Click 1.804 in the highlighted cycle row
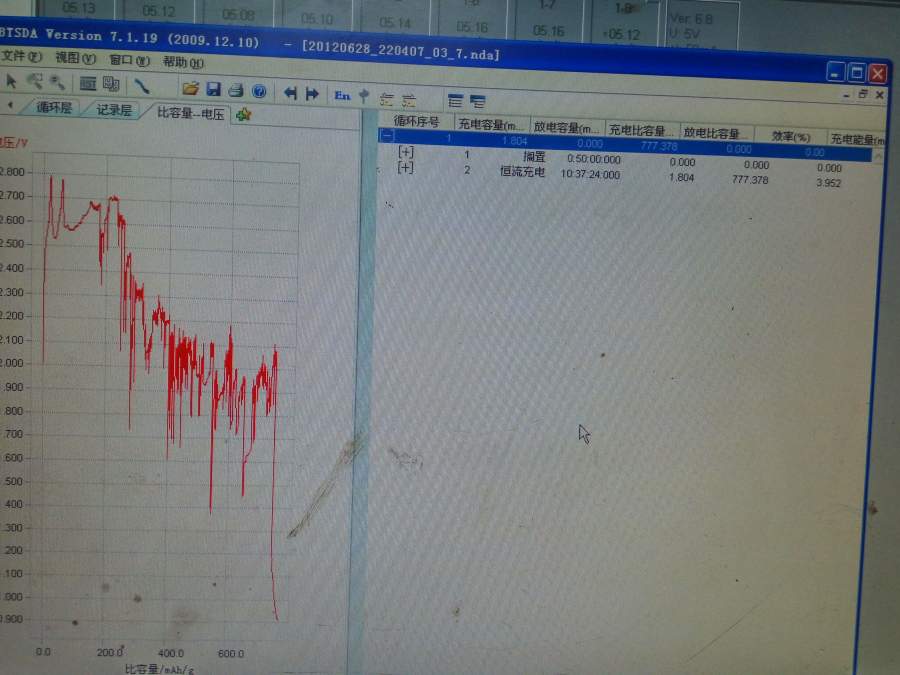This screenshot has height=675, width=900. tap(514, 141)
